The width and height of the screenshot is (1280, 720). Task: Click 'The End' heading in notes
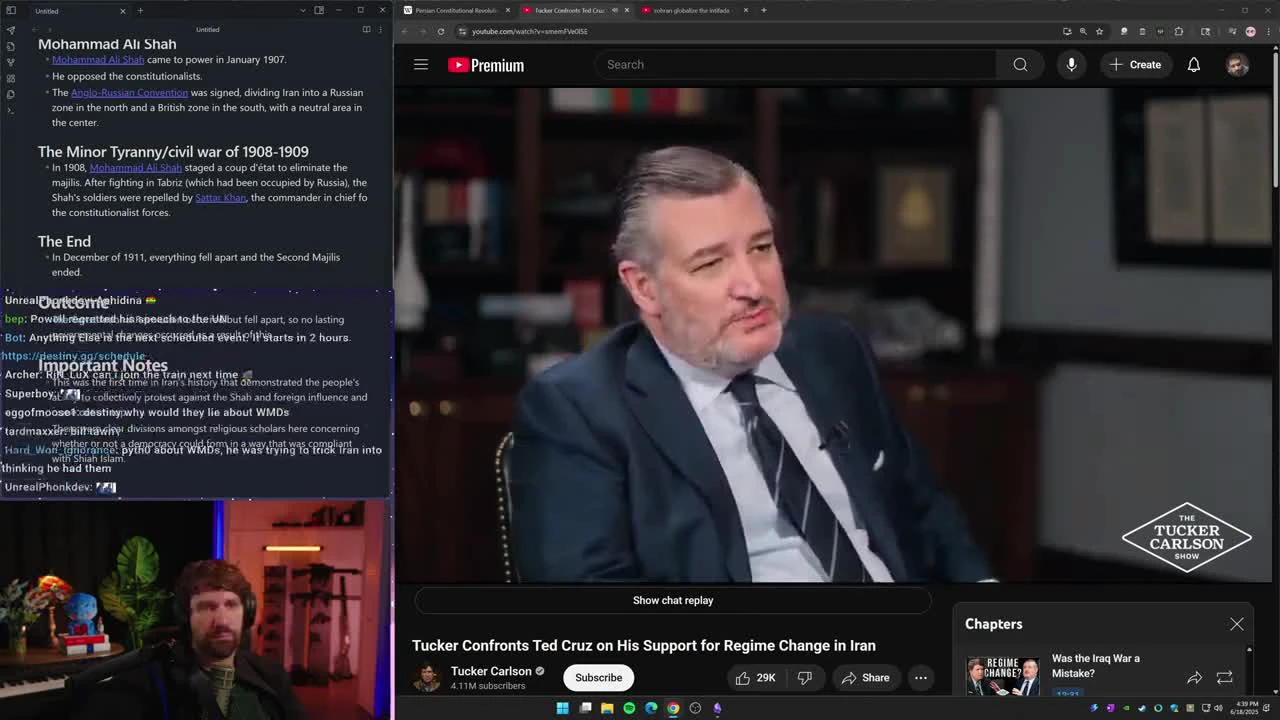[64, 241]
